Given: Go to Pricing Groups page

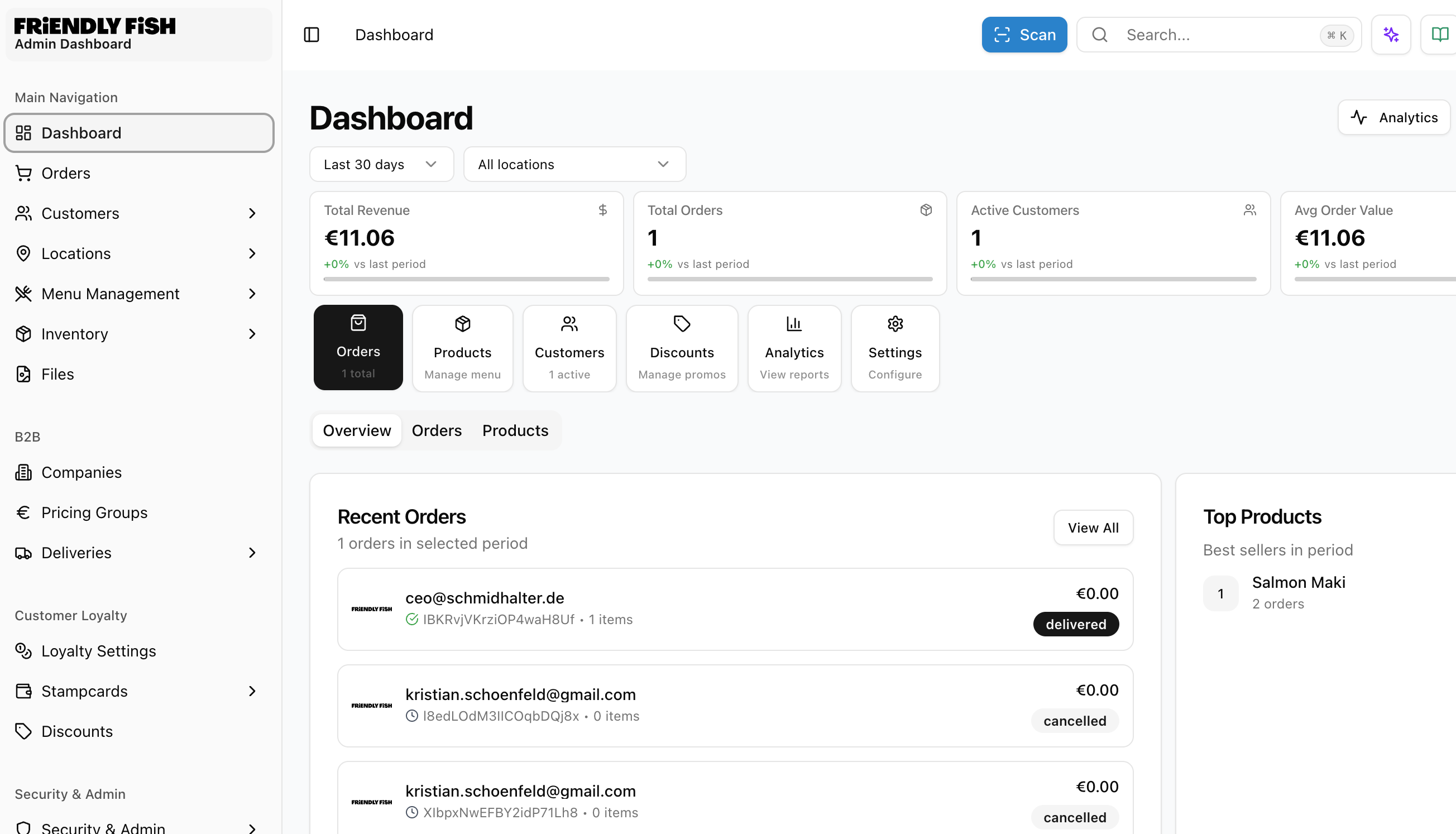Looking at the screenshot, I should pos(94,512).
